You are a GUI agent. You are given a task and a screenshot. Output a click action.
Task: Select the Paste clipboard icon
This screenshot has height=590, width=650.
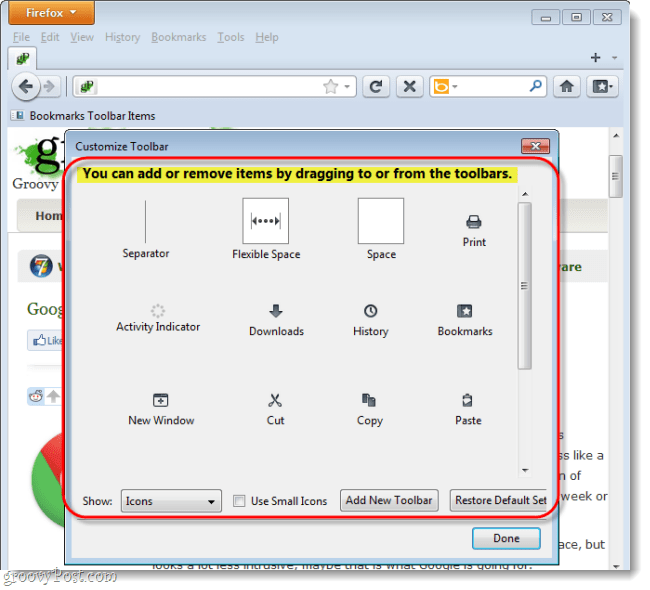pos(468,400)
